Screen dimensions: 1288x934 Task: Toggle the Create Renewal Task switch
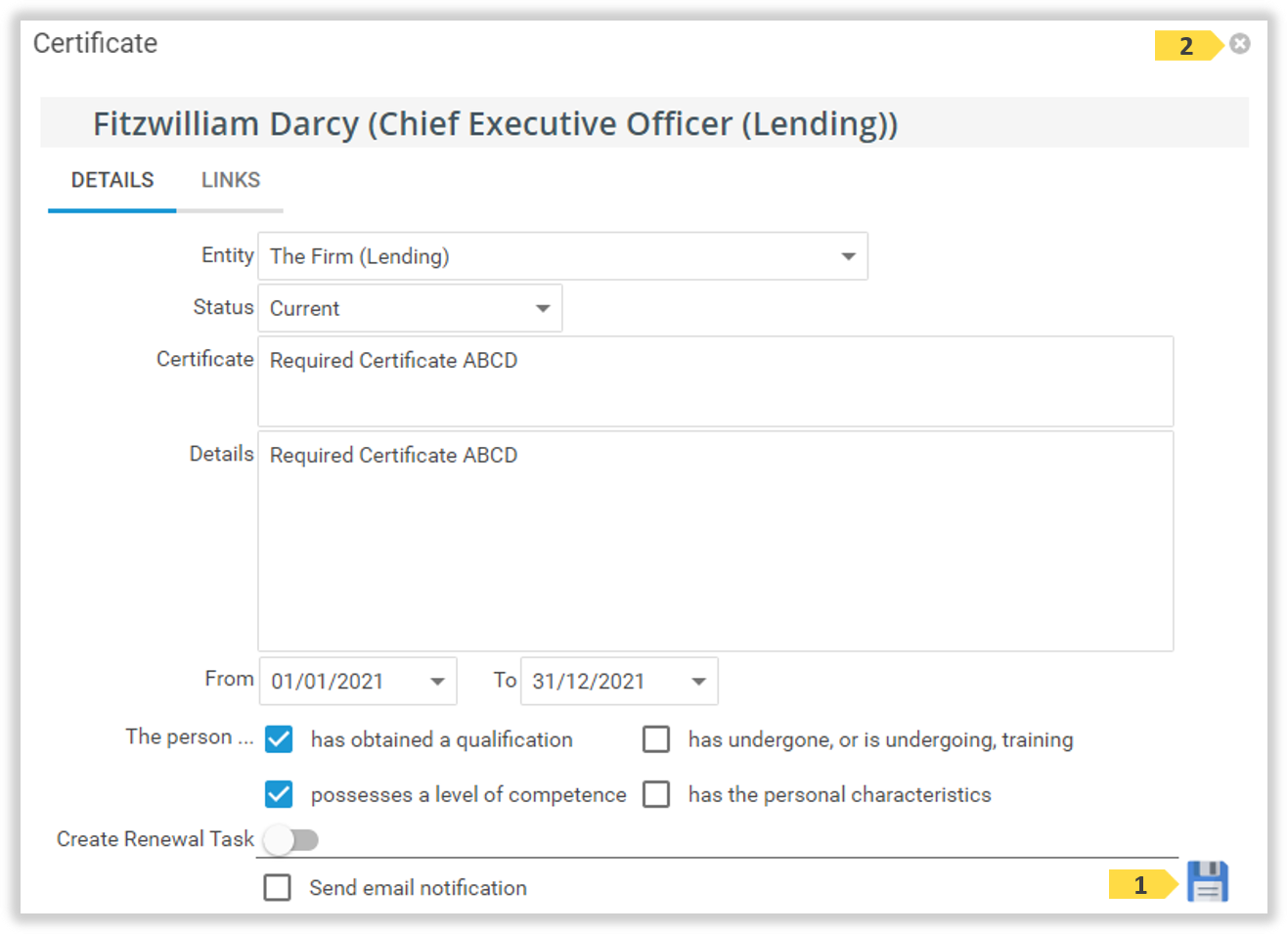(x=291, y=840)
